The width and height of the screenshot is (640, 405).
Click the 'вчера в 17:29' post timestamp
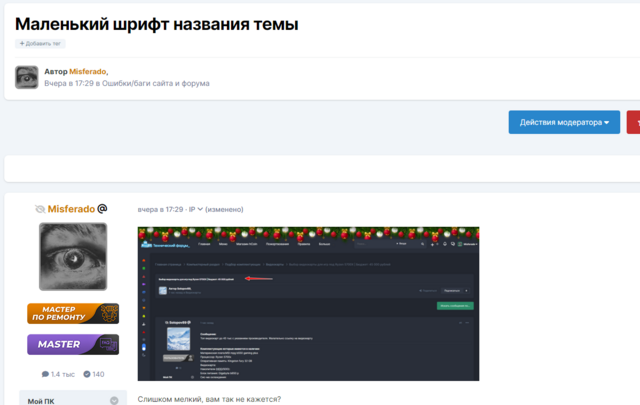tap(160, 209)
